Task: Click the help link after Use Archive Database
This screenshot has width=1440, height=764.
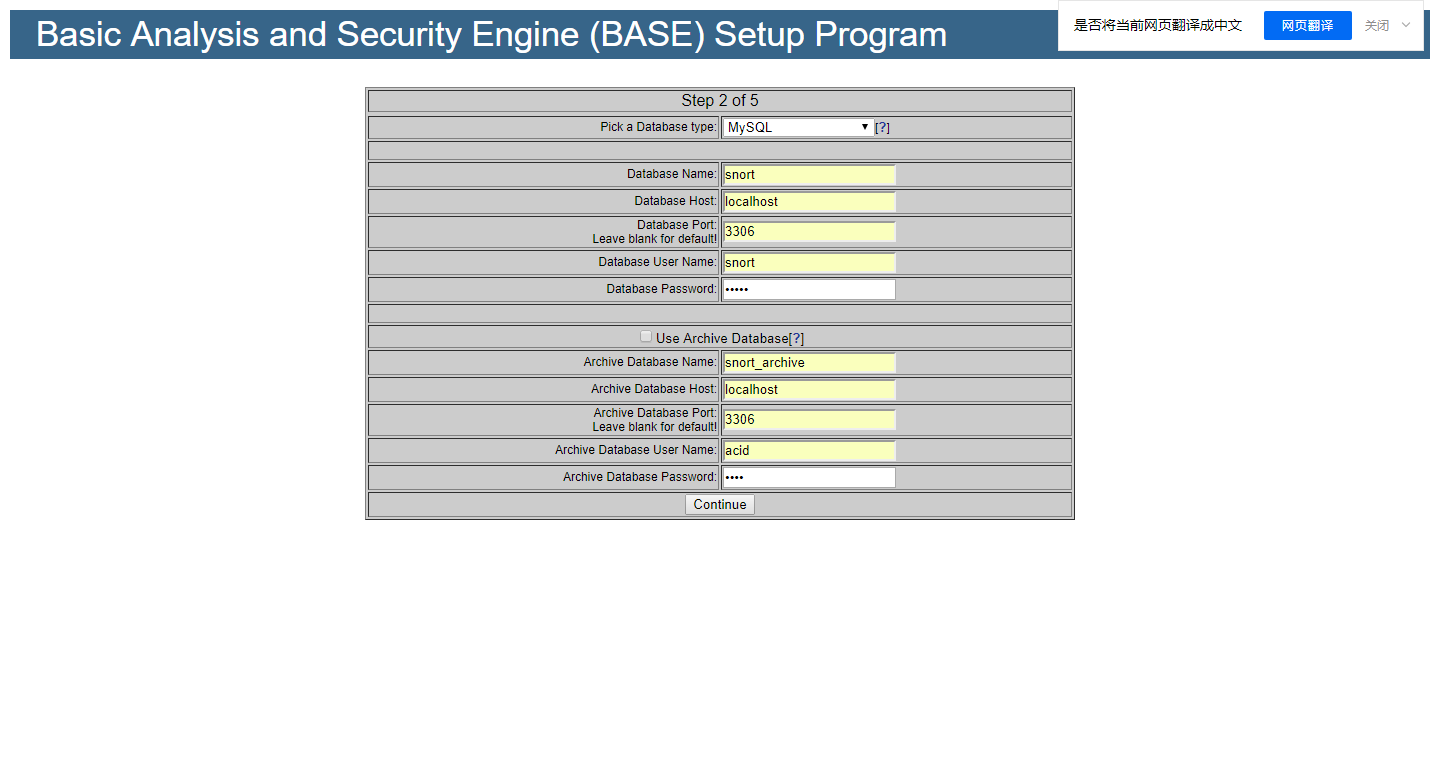Action: [796, 338]
